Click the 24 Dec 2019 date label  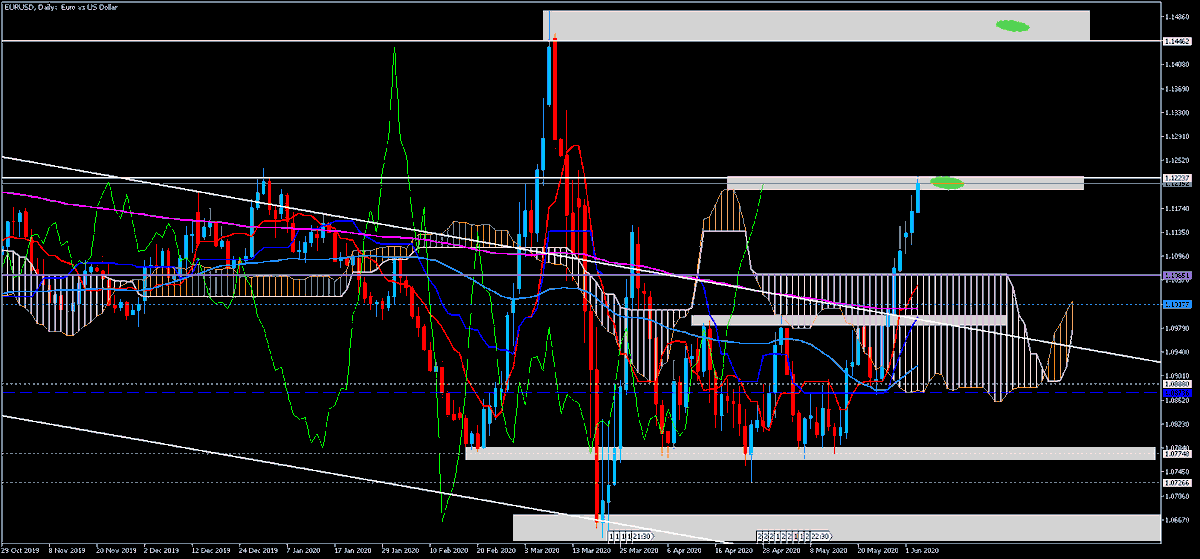coord(256,550)
